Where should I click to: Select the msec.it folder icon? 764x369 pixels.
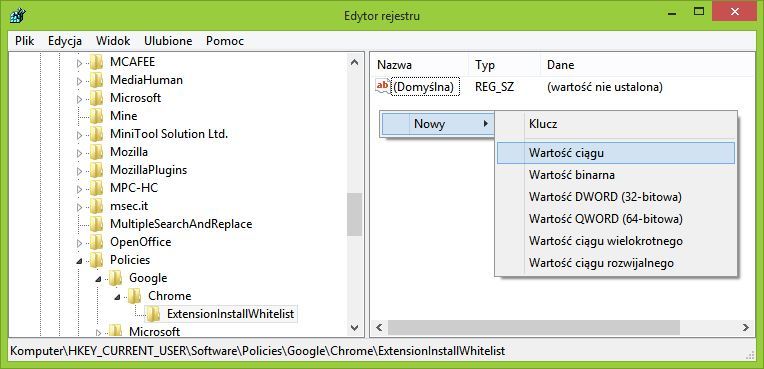[x=96, y=206]
